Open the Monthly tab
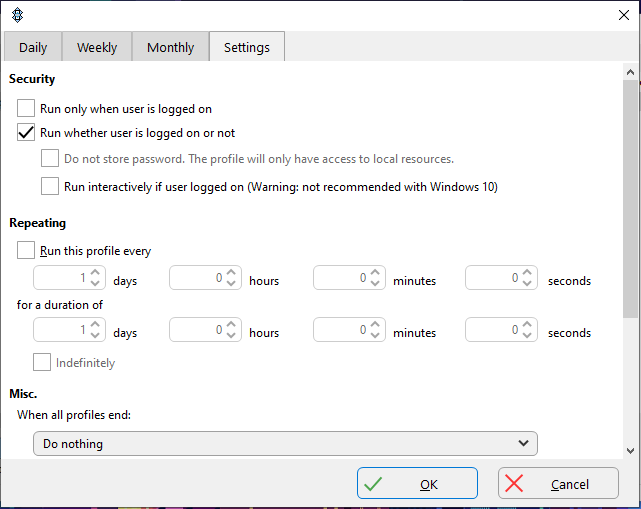The image size is (641, 509). click(170, 47)
